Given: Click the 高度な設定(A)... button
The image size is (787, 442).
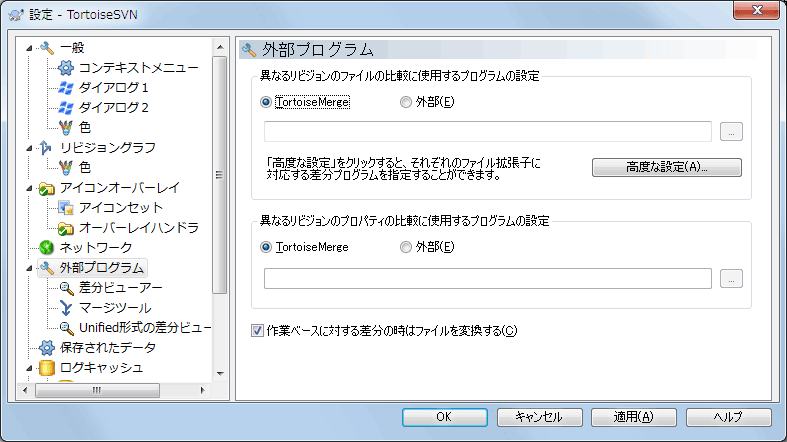Looking at the screenshot, I should click(x=667, y=167).
